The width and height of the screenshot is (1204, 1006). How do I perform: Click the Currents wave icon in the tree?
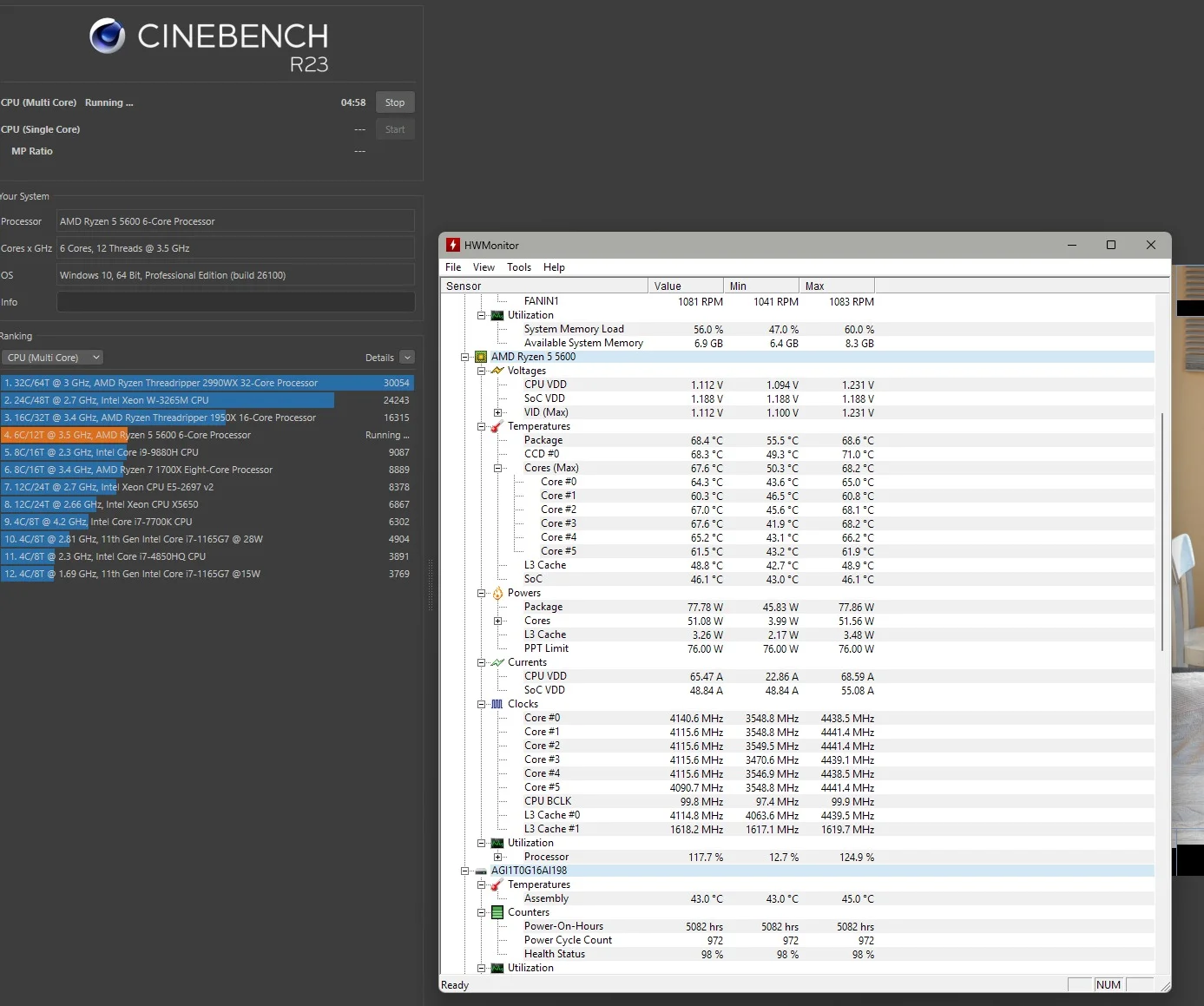[x=497, y=662]
